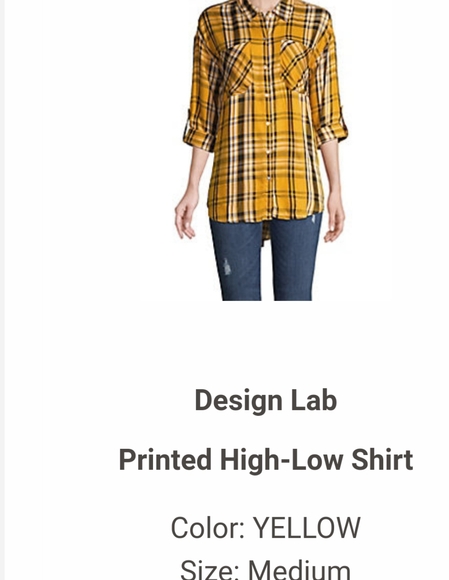Click the Size: Medium text
This screenshot has width=449, height=580.
[266, 570]
